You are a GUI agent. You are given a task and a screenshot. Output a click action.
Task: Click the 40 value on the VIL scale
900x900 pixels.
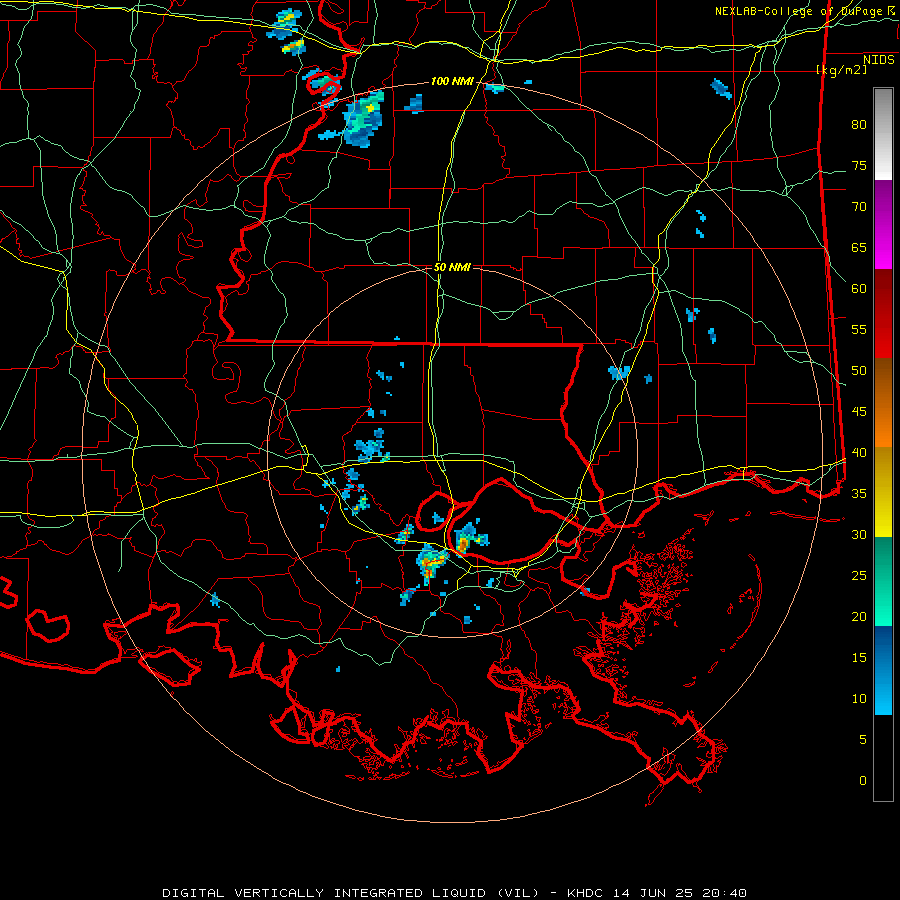click(x=859, y=452)
